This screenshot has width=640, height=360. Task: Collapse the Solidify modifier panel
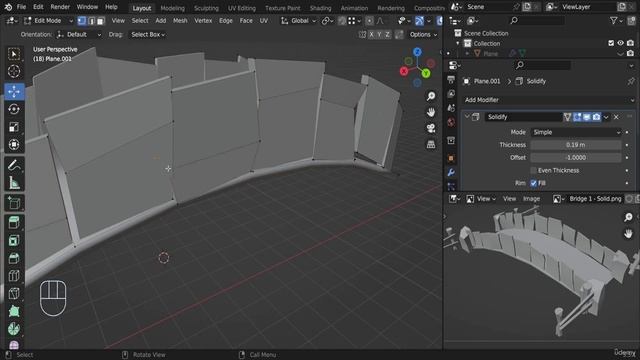coord(467,117)
